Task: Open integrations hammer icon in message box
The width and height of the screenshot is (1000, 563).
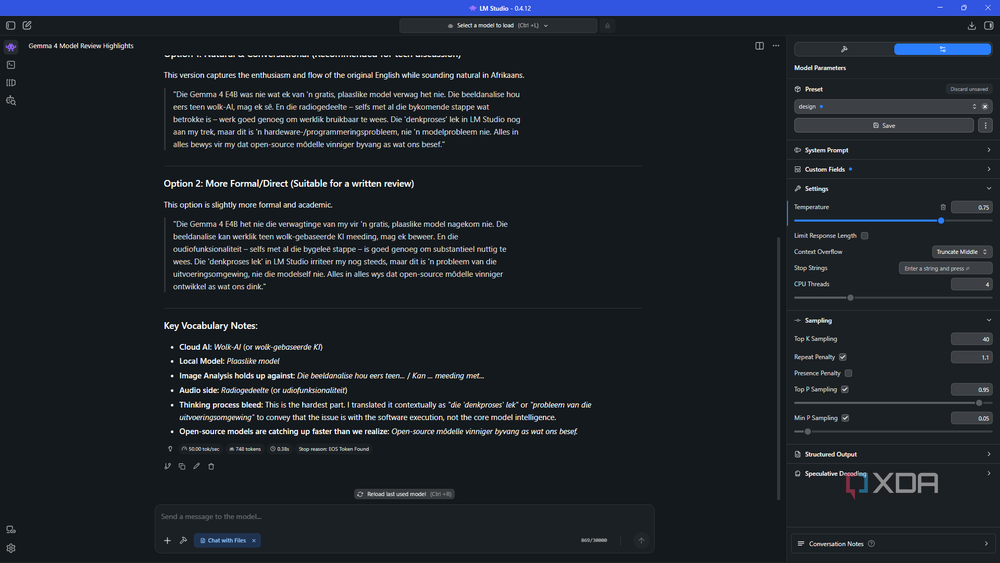Action: (183, 540)
